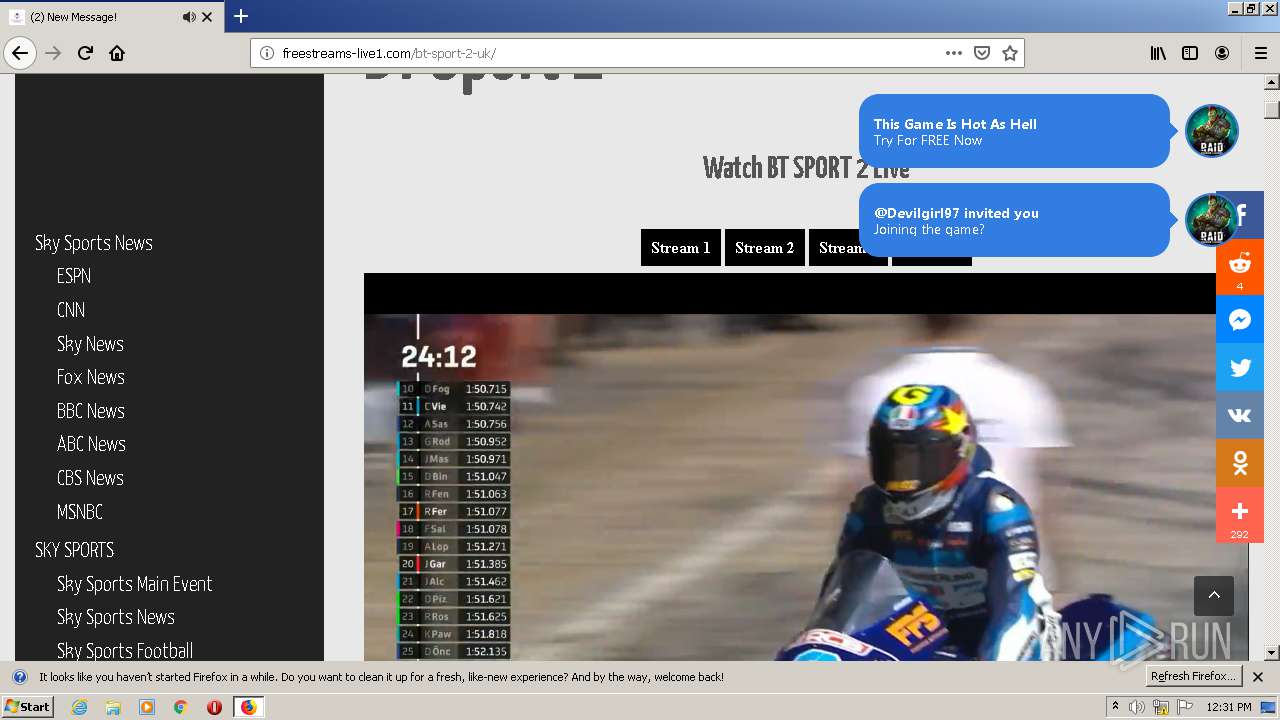Share page on Reddit
The height and width of the screenshot is (720, 1280).
1240,267
